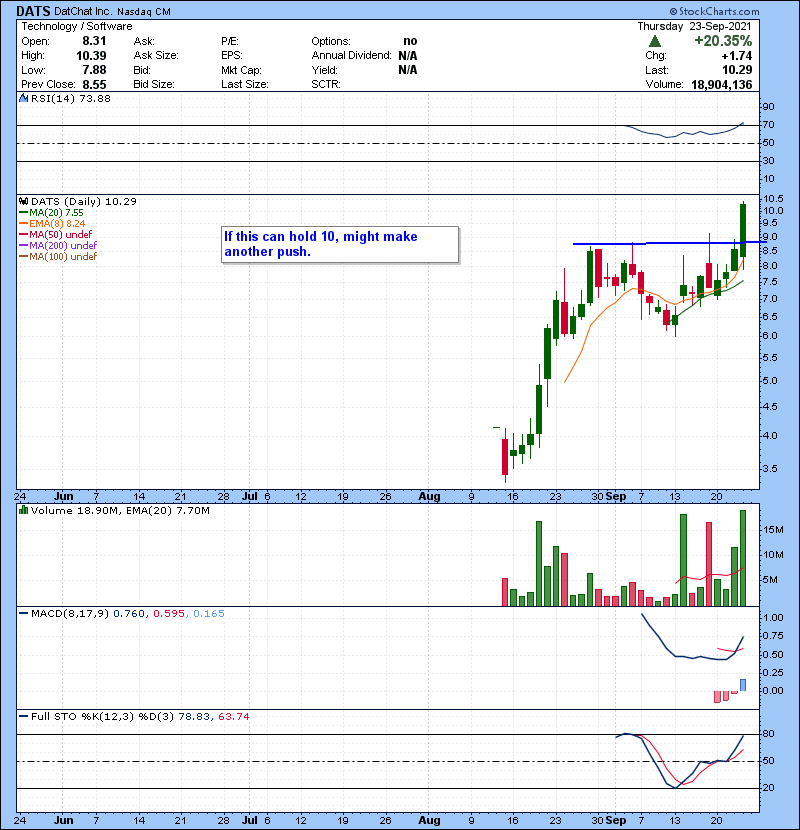Click the 'SCTR:' label
800x830 pixels.
click(x=326, y=85)
